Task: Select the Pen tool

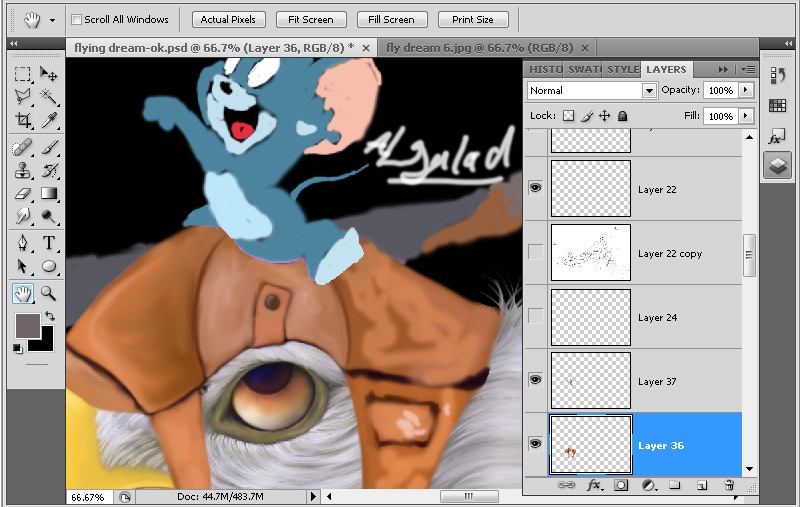Action: (22, 243)
